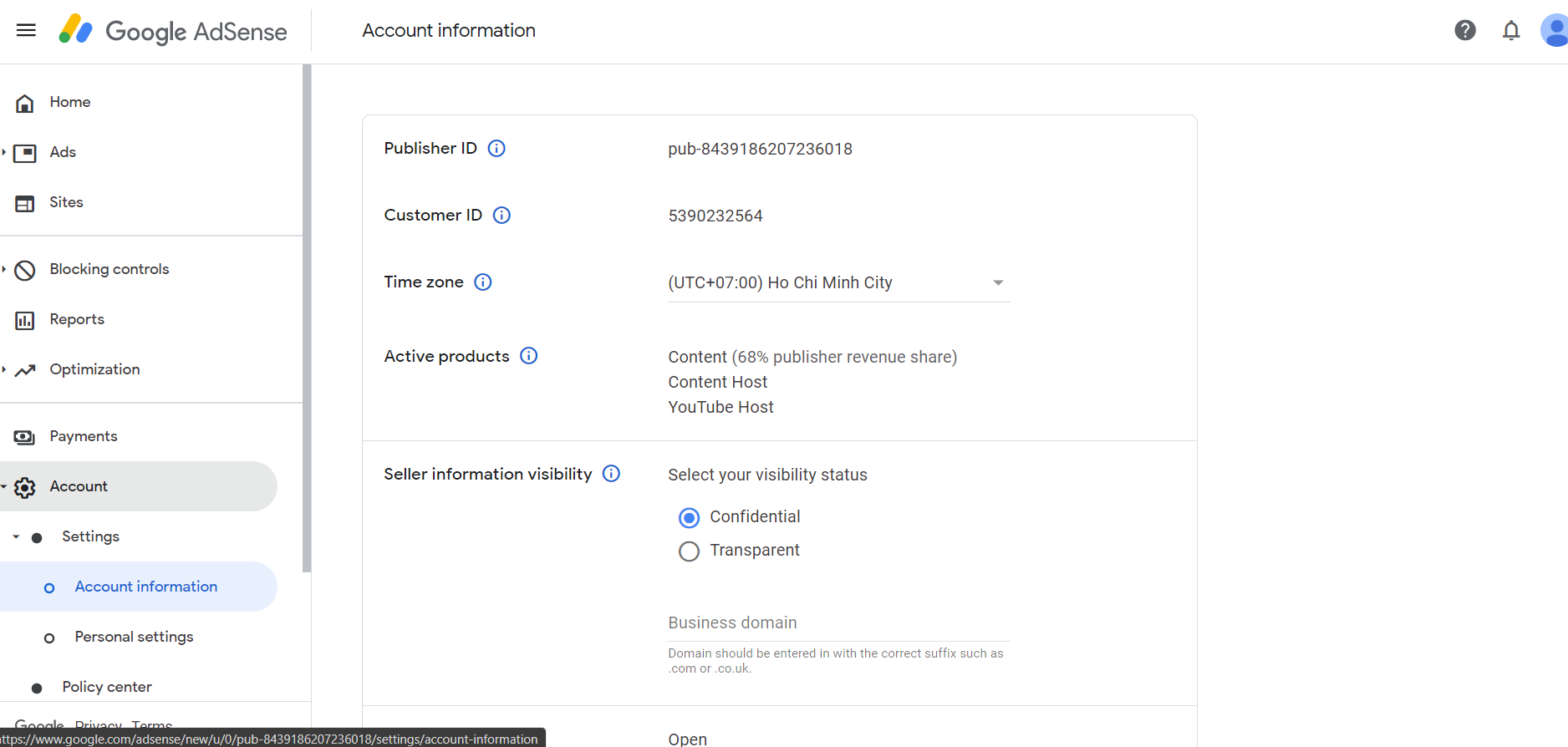Image resolution: width=1568 pixels, height=747 pixels.
Task: Click the Time zone info icon
Action: 483,282
